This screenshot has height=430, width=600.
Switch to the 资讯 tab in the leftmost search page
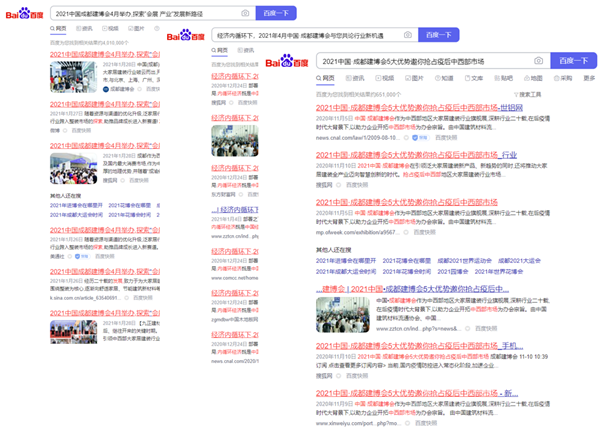click(84, 28)
